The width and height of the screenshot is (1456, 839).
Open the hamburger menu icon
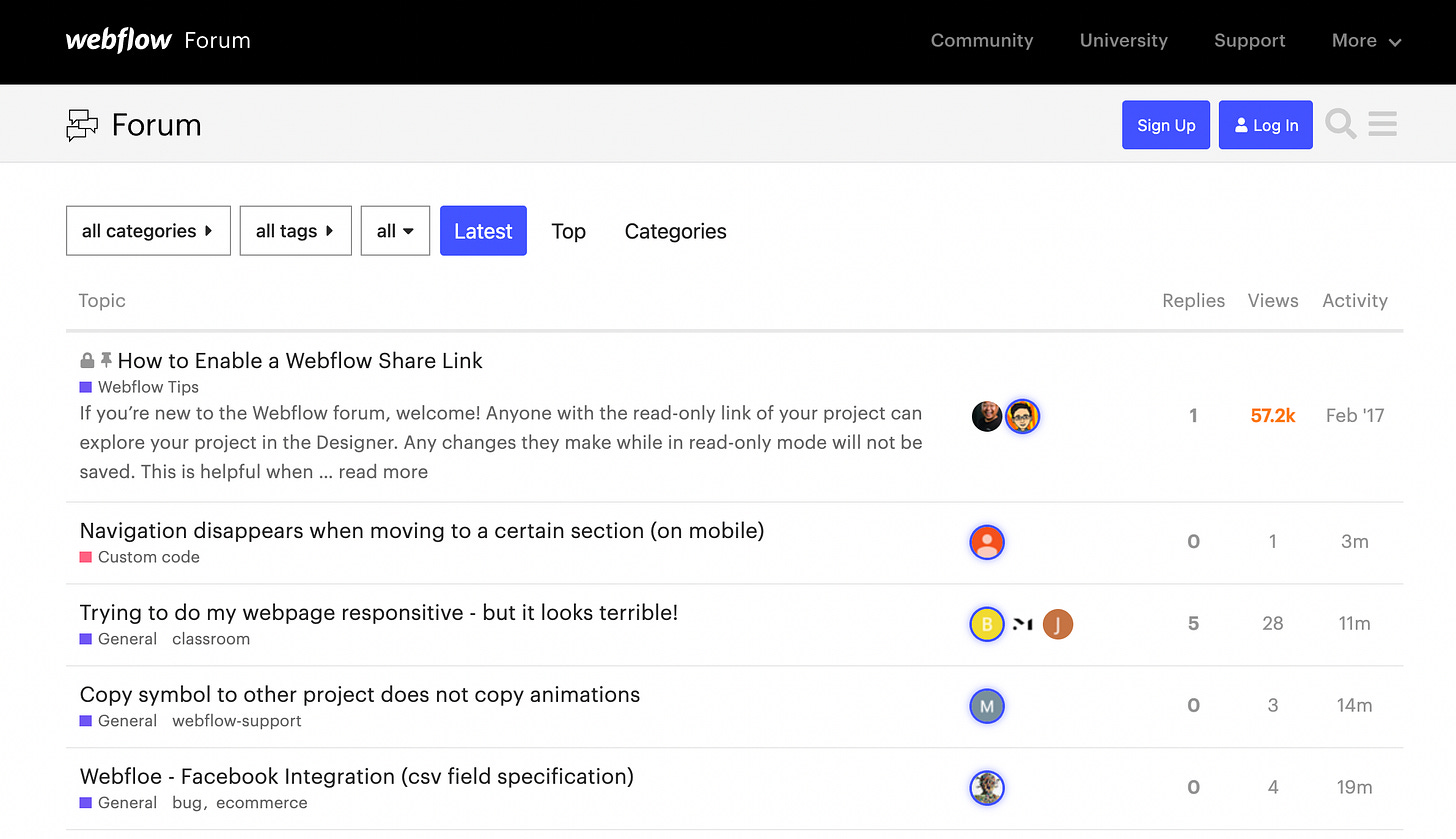tap(1383, 125)
